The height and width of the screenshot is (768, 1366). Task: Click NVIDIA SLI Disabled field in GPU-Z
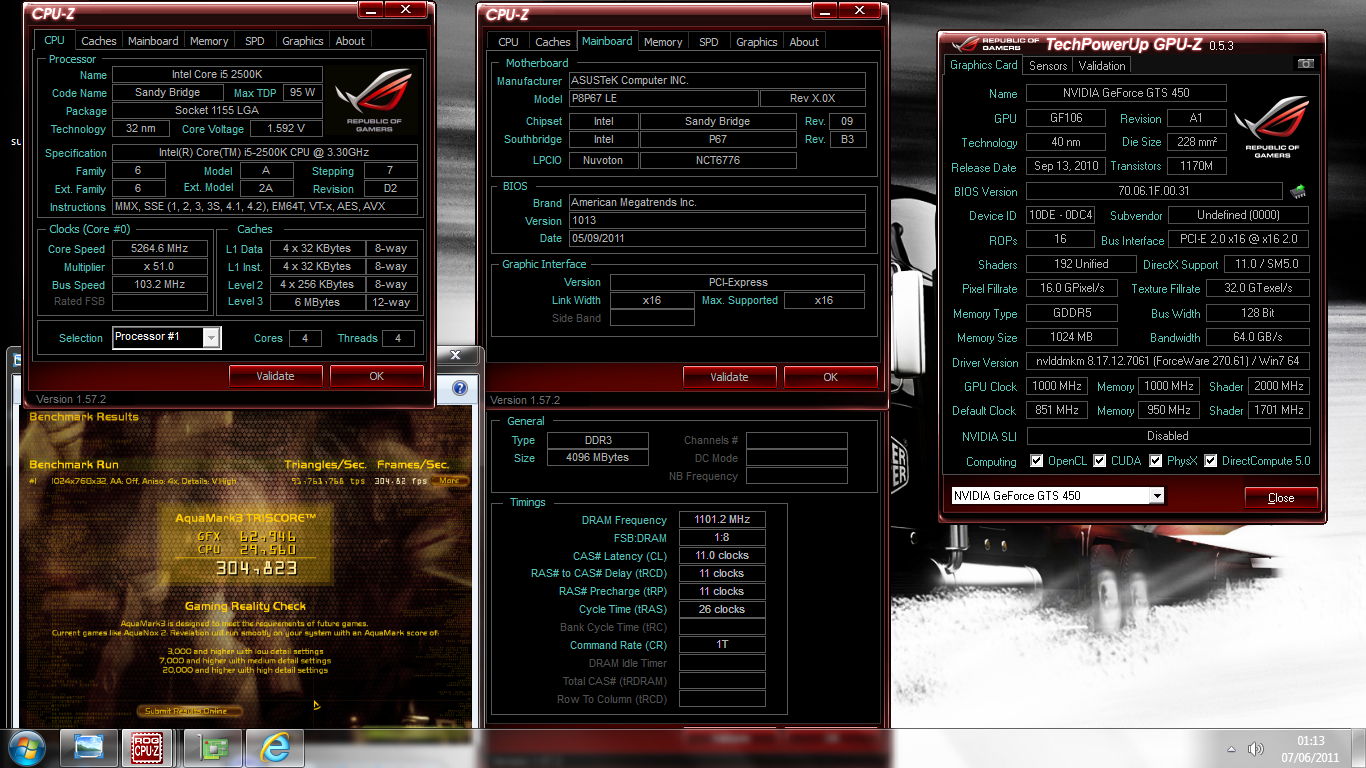1168,436
